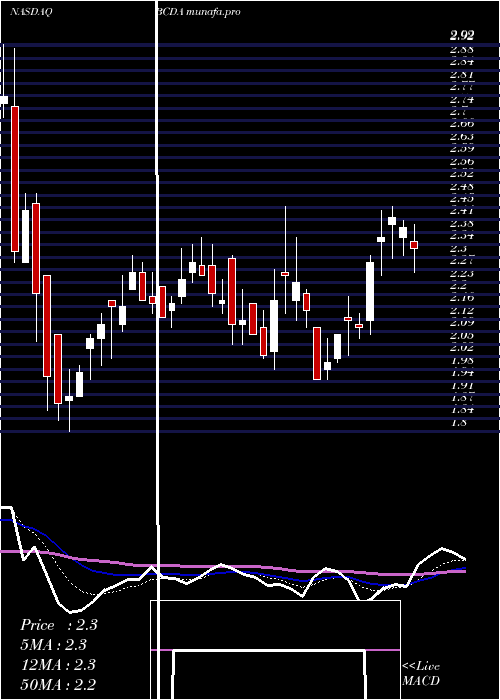The image size is (500, 700).
Task: Click the NASDAQ exchange label
Action: click(31, 12)
